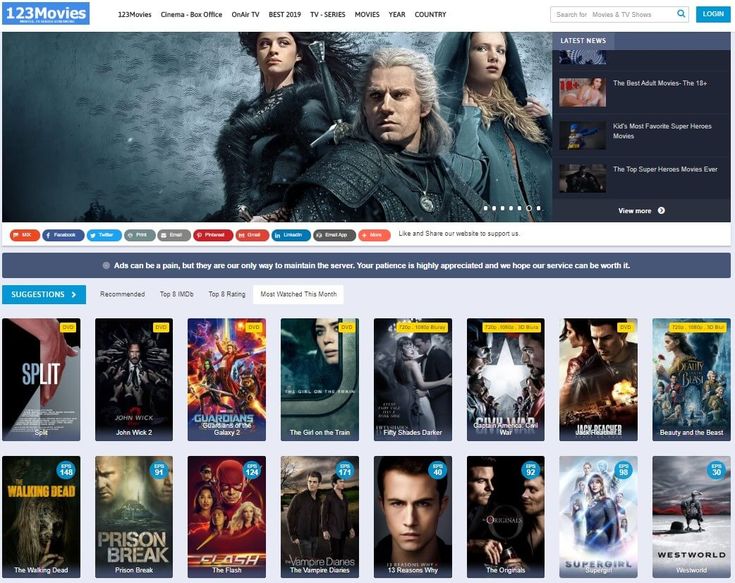Click the last slider pagination dot
The image size is (735, 583).
539,208
